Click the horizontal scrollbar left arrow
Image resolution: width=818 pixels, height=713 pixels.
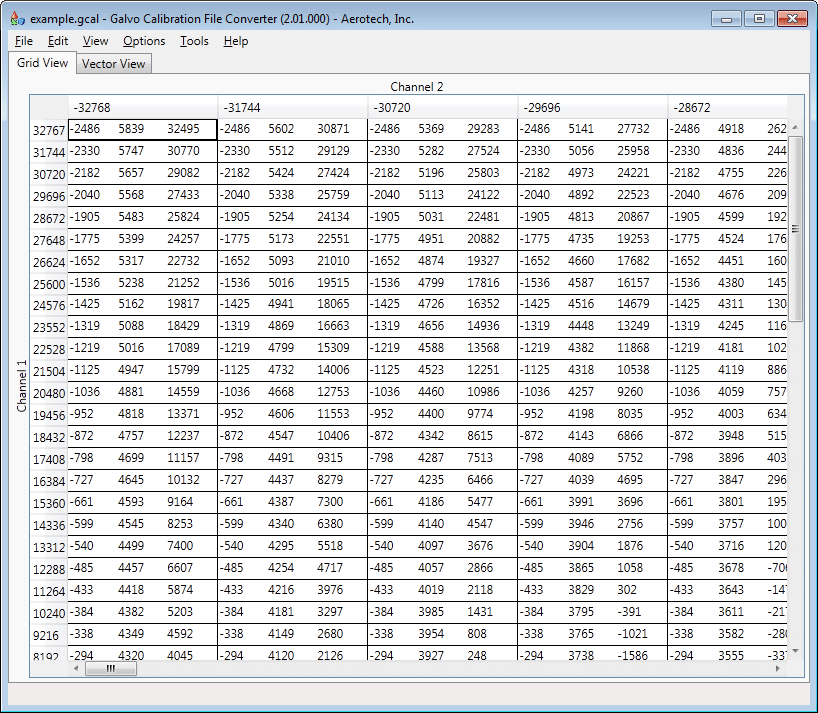coord(76,668)
